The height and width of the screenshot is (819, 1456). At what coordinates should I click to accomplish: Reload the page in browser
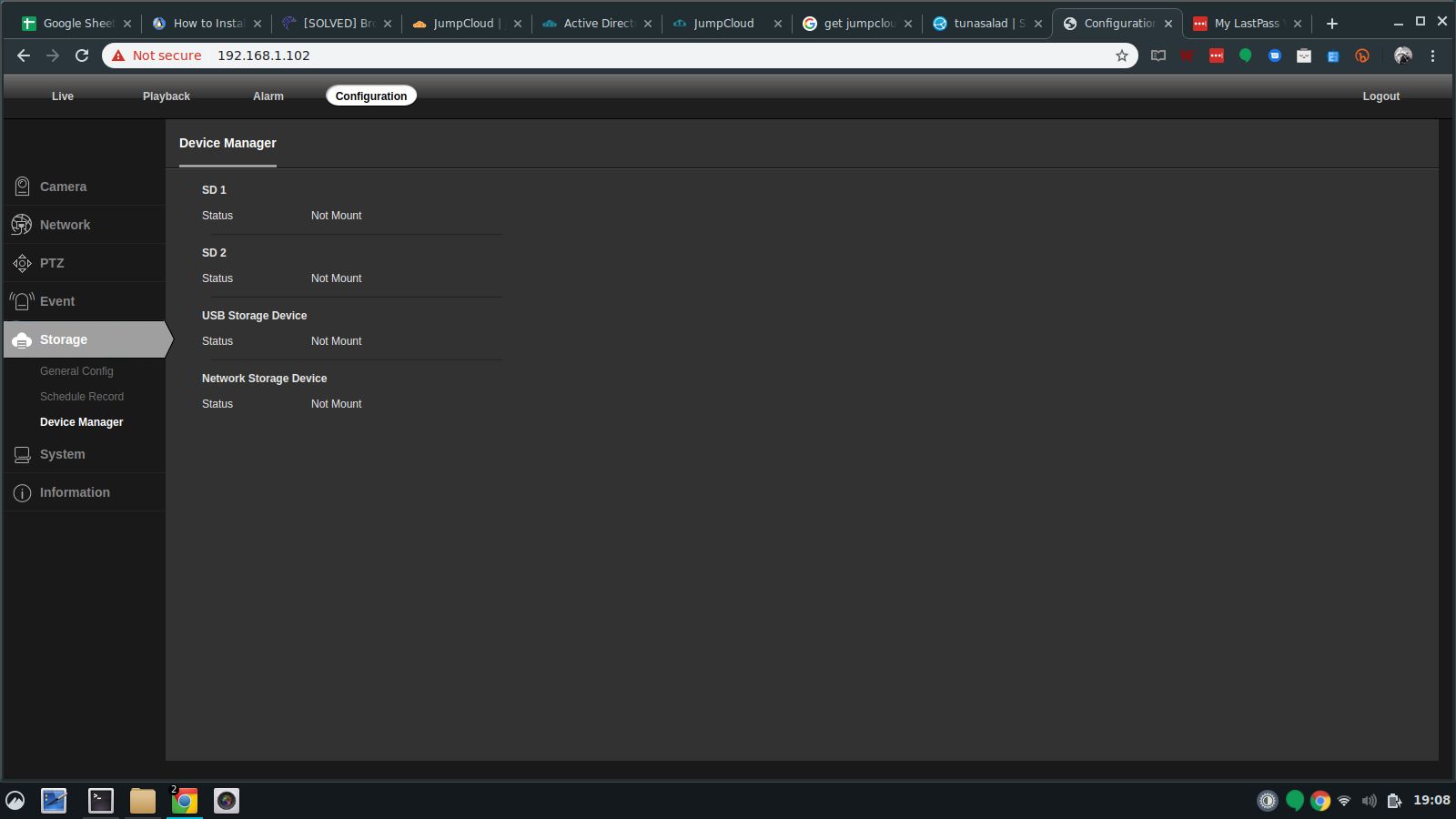82,56
